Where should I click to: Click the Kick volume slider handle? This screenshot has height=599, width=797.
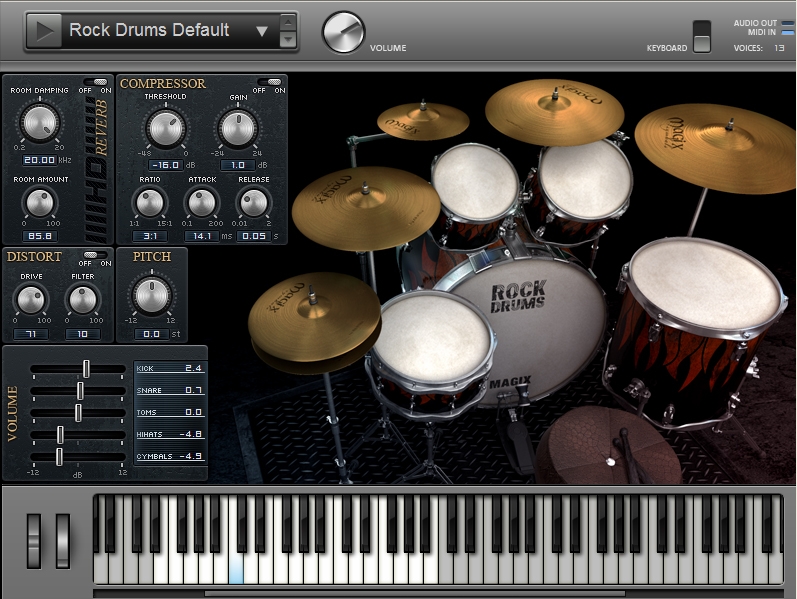(x=86, y=369)
